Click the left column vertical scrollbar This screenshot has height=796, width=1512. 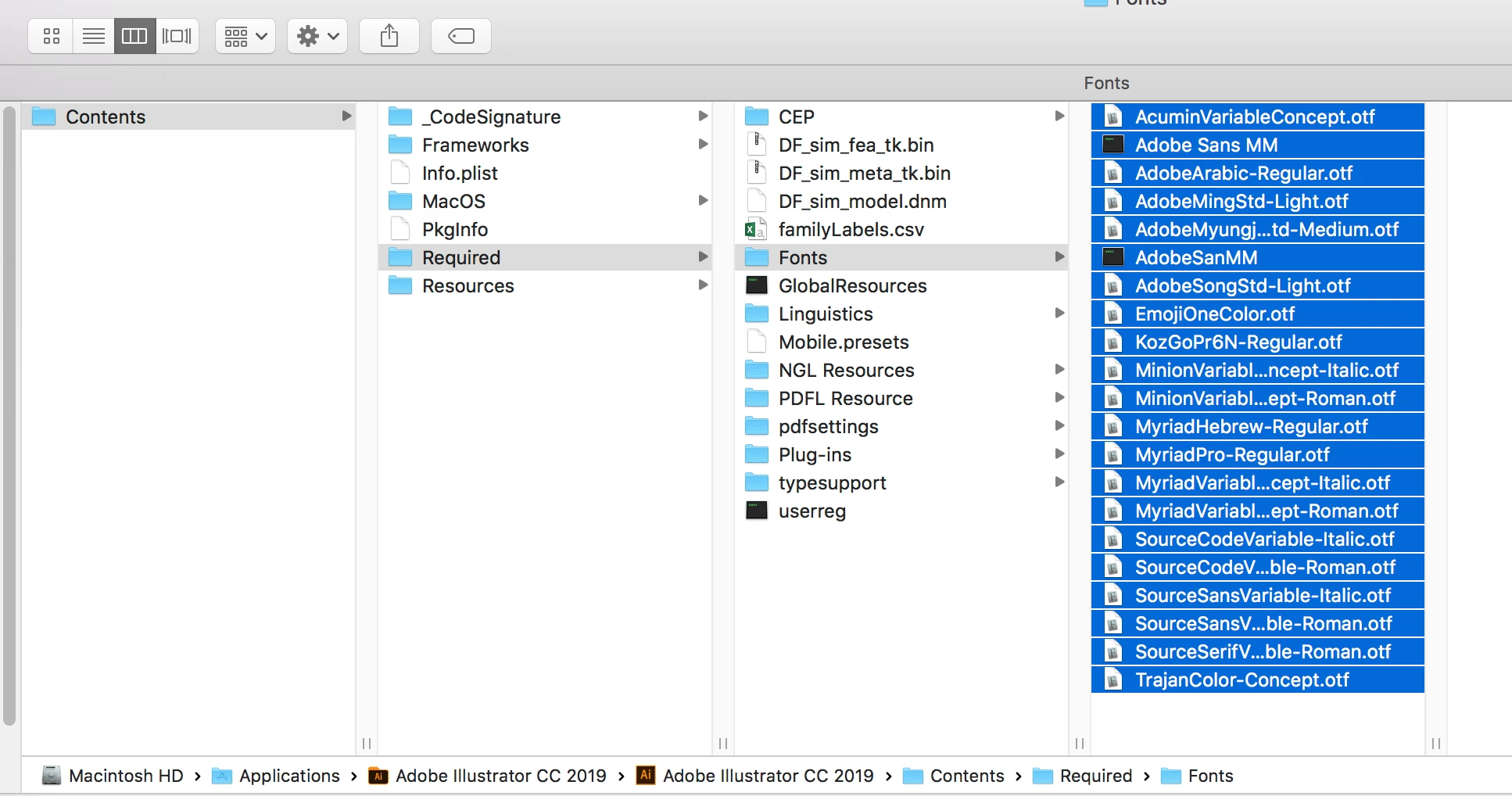pos(9,417)
